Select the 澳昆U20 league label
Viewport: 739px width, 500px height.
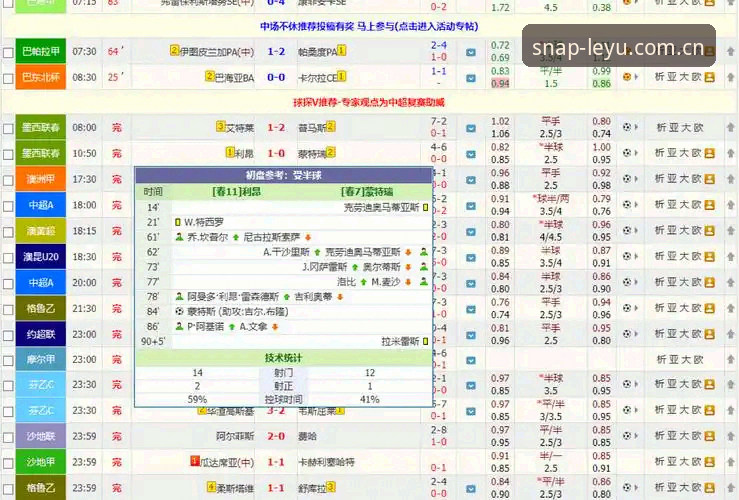coord(41,257)
